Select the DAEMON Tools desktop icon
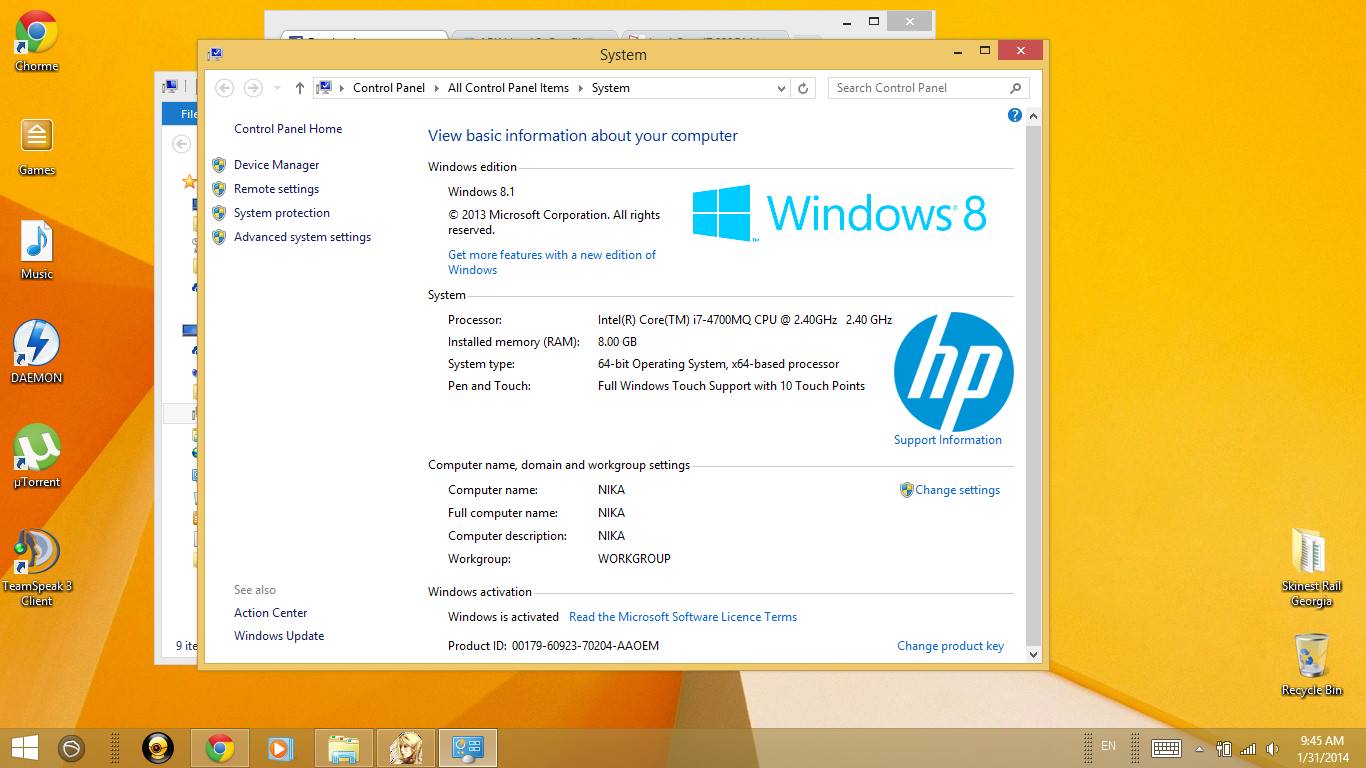Screen dimensions: 1366x768 click(36, 353)
